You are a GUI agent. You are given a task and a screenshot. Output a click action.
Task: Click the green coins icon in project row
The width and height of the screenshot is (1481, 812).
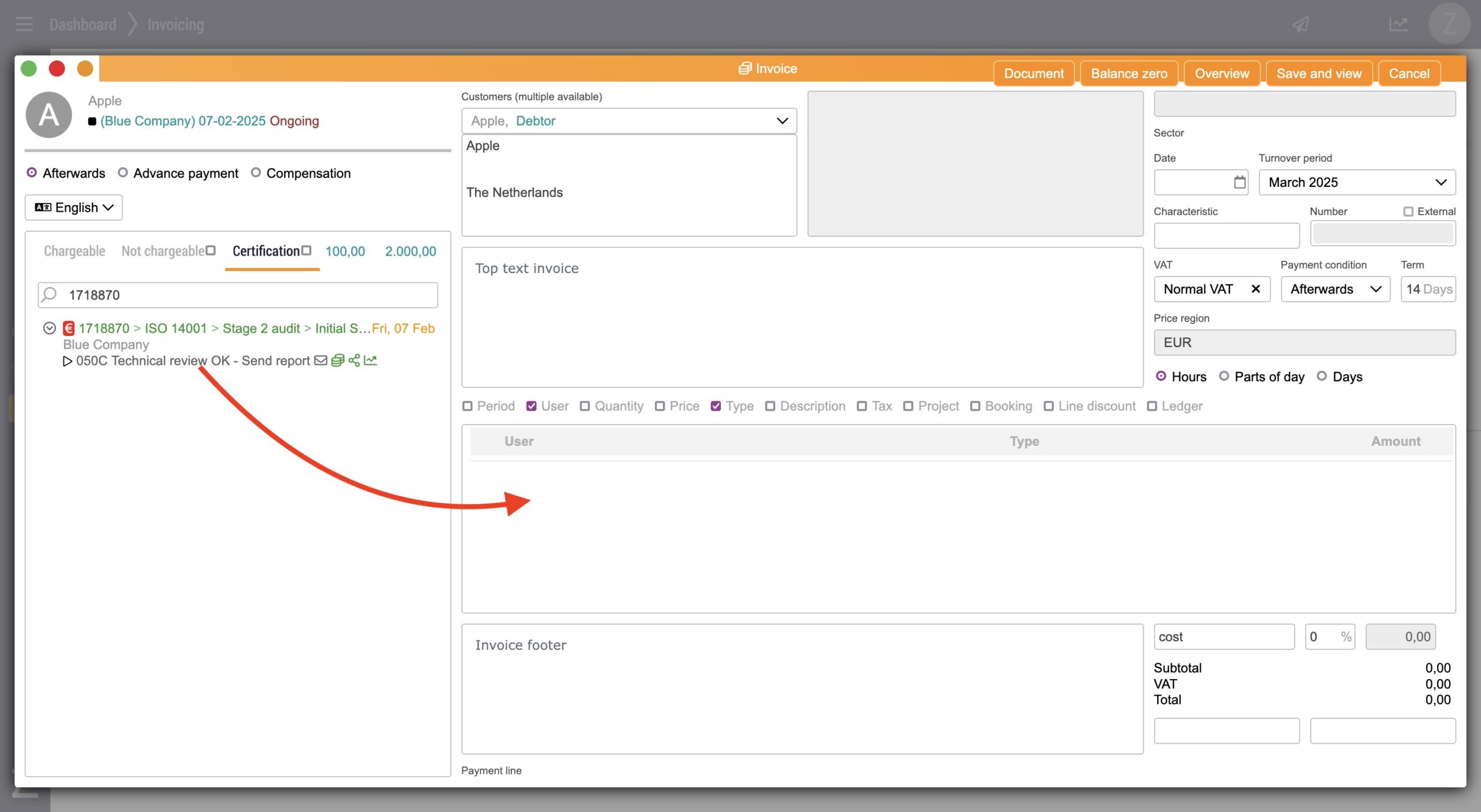tap(338, 361)
